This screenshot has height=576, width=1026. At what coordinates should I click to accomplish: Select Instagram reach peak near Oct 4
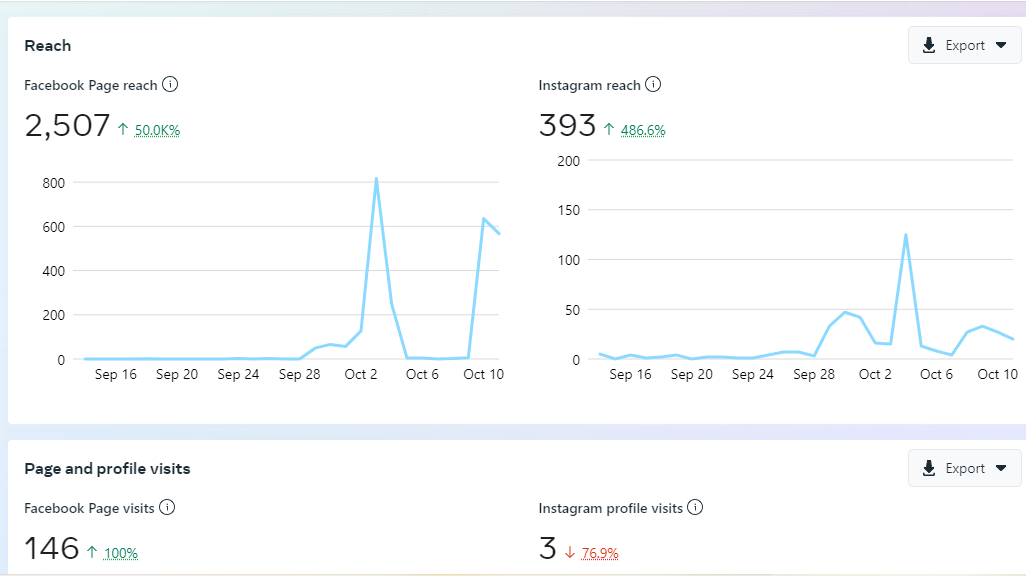[x=906, y=234]
